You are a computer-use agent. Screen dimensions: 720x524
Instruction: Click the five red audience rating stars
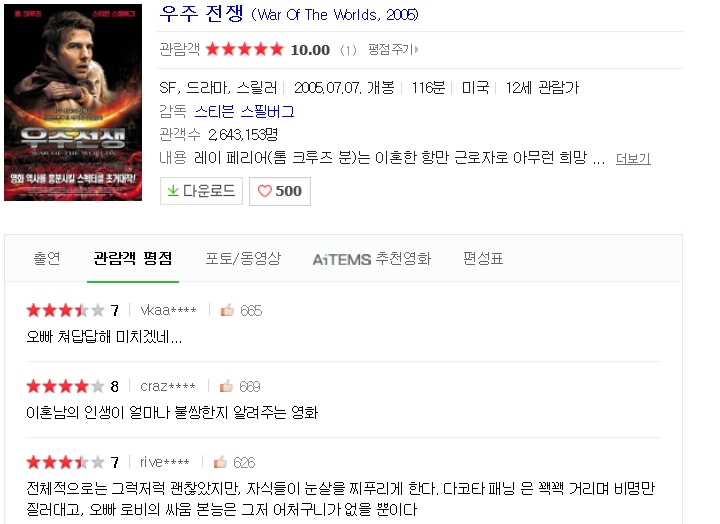(x=244, y=49)
